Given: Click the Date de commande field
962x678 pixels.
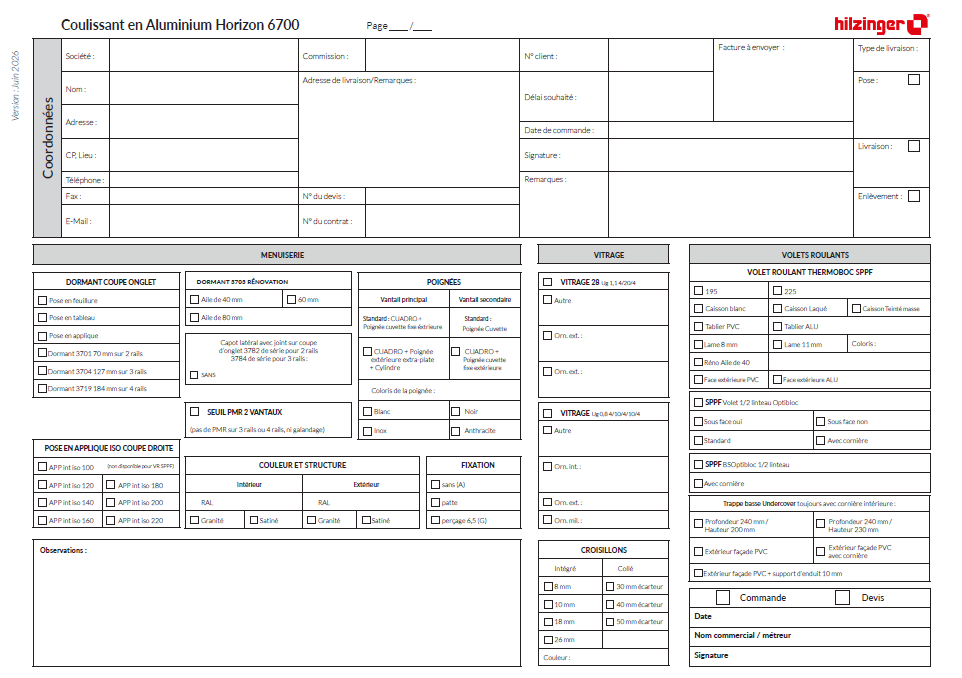Looking at the screenshot, I should (x=730, y=130).
